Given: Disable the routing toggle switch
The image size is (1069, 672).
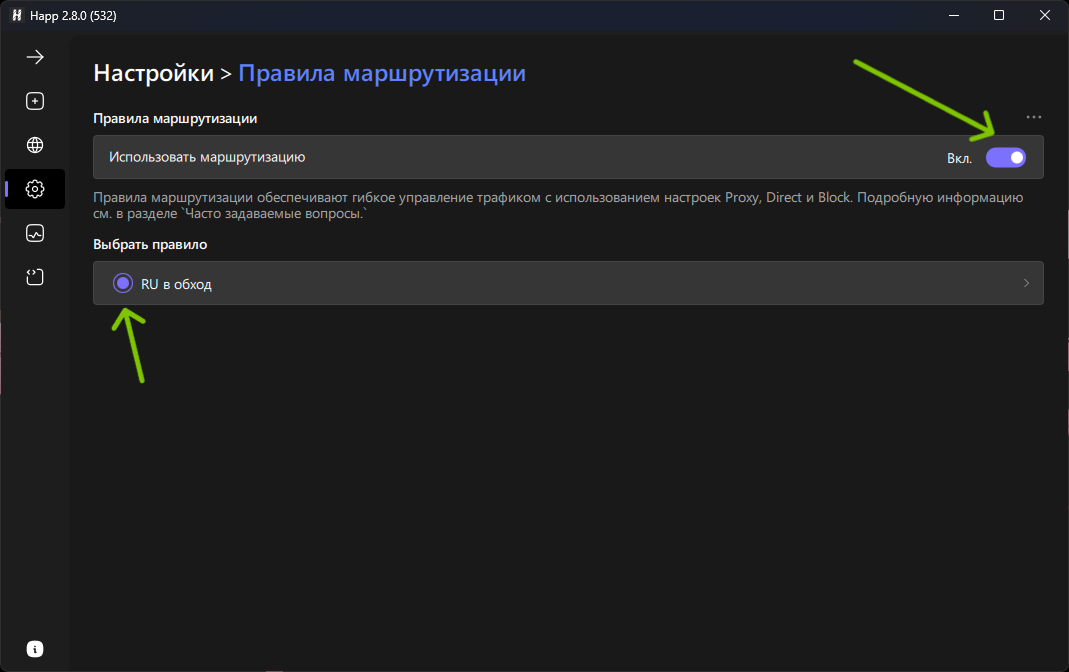Looking at the screenshot, I should coord(1005,157).
